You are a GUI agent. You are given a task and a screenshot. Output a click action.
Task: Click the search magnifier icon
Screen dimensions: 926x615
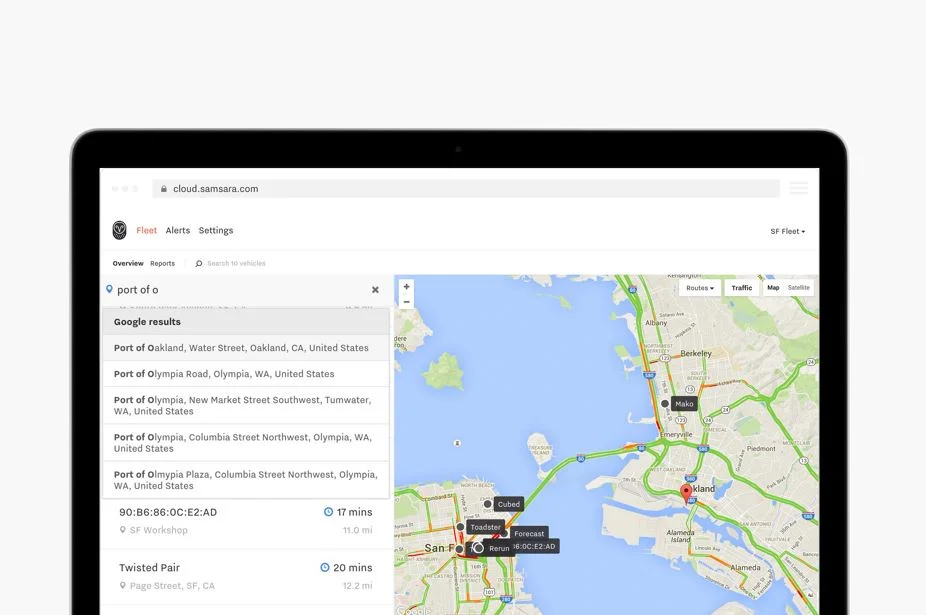point(199,263)
